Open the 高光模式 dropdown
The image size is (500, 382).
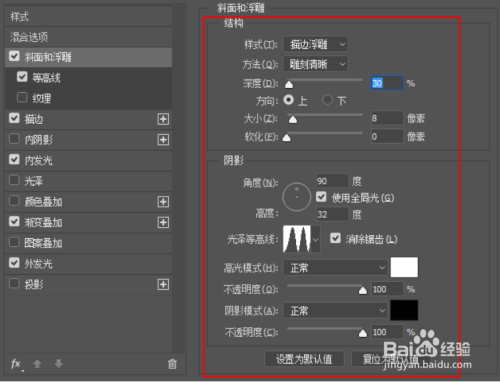pos(335,268)
